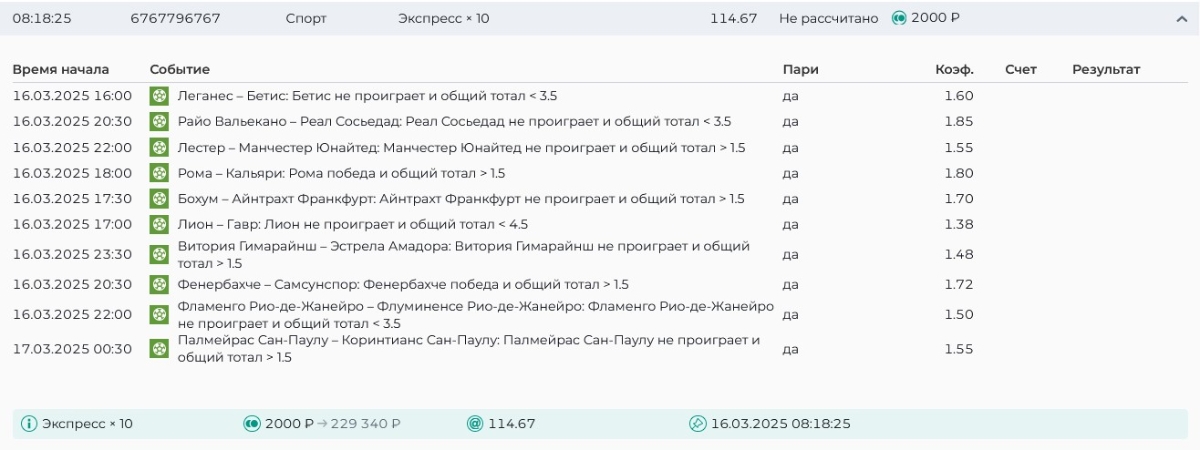Click the 1.48 coefficient value
The width and height of the screenshot is (1200, 450).
click(x=959, y=255)
